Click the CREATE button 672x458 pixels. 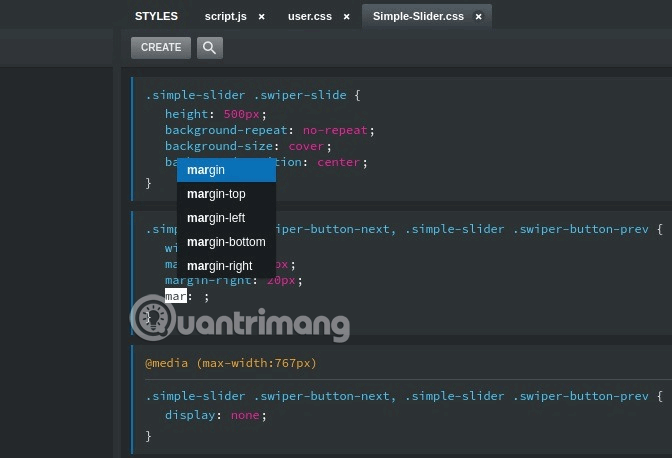(x=161, y=48)
